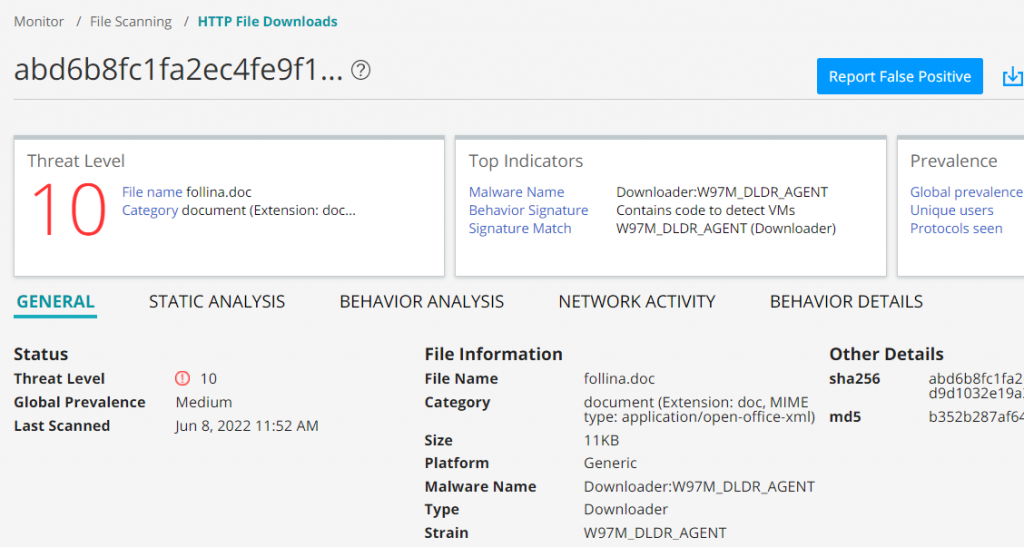This screenshot has width=1024, height=547.
Task: Open File Scanning breadcrumb link
Action: click(x=131, y=21)
